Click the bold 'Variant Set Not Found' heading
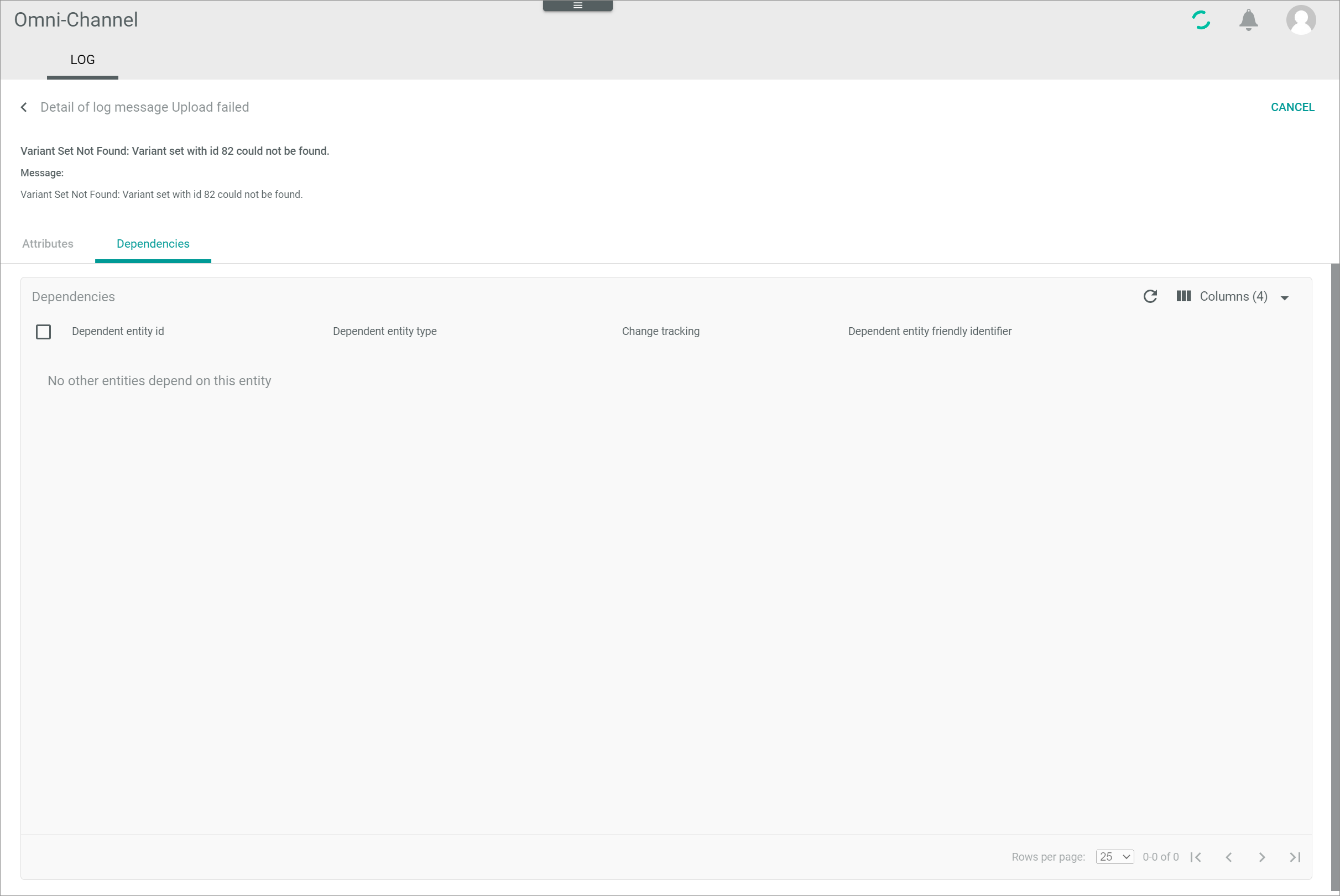 point(175,151)
